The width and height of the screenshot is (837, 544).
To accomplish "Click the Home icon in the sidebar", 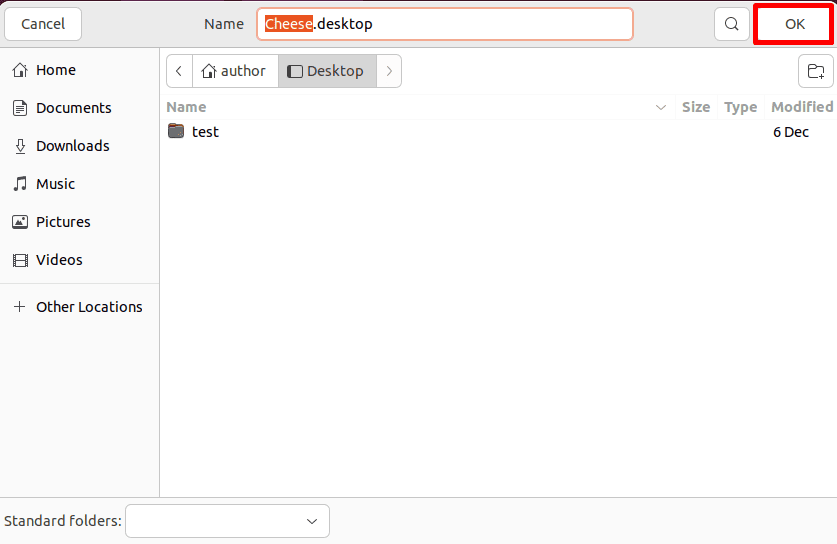I will [x=20, y=70].
